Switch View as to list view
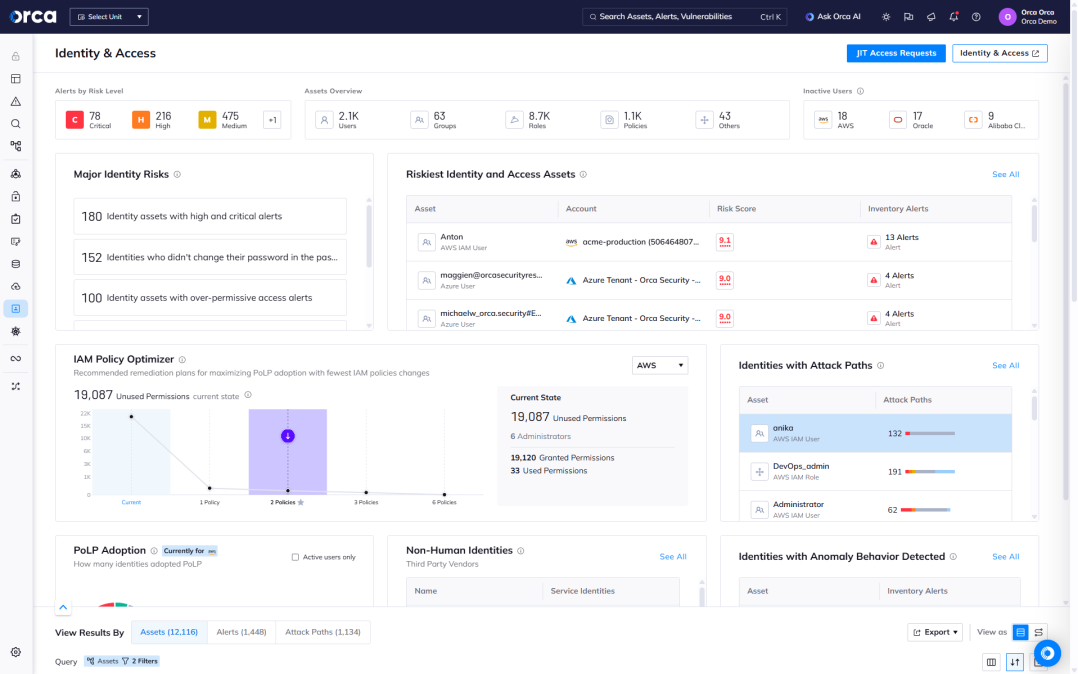The image size is (1078, 674). [1021, 632]
